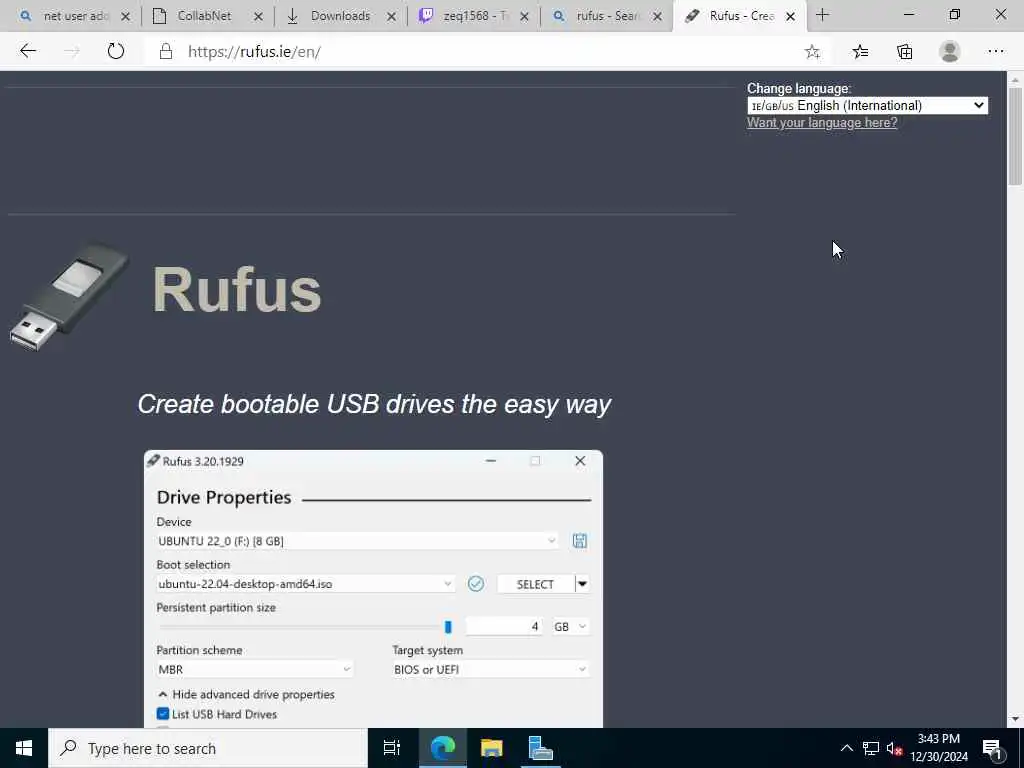The height and width of the screenshot is (768, 1024).
Task: Open the favorites list
Action: pos(860,52)
